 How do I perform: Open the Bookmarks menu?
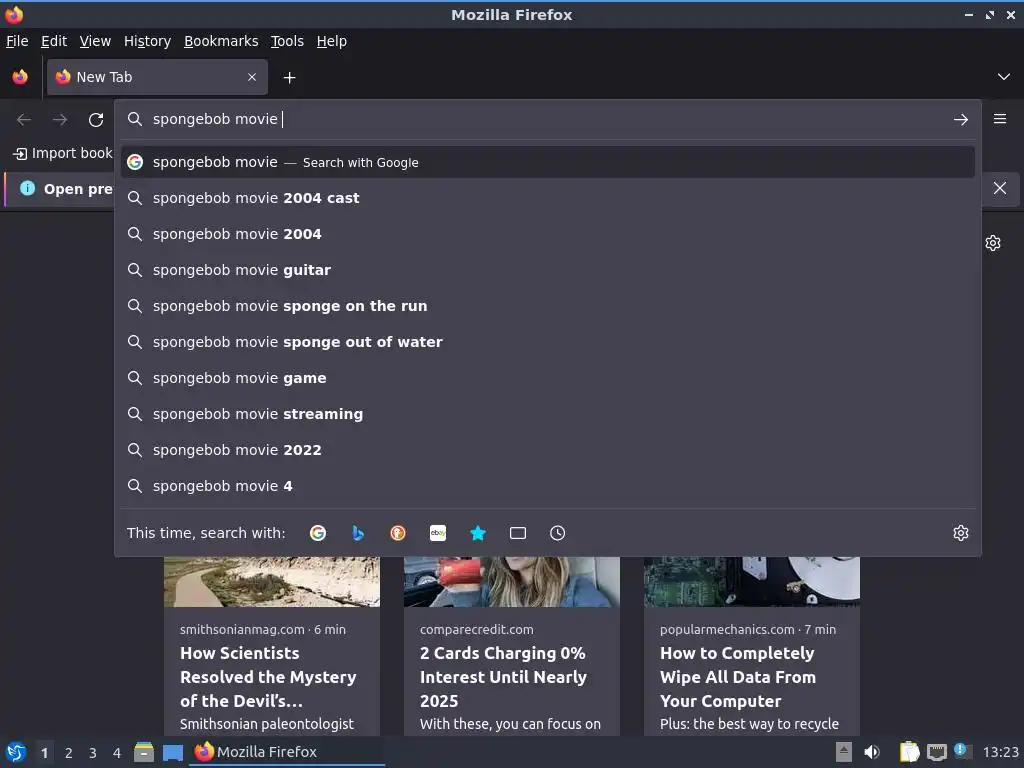point(221,41)
